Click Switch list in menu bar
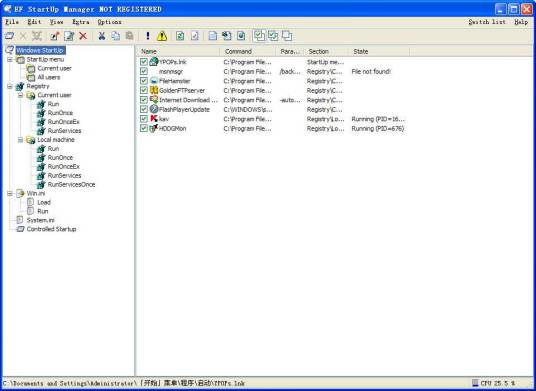Viewport: 536px width, 391px height. point(487,22)
